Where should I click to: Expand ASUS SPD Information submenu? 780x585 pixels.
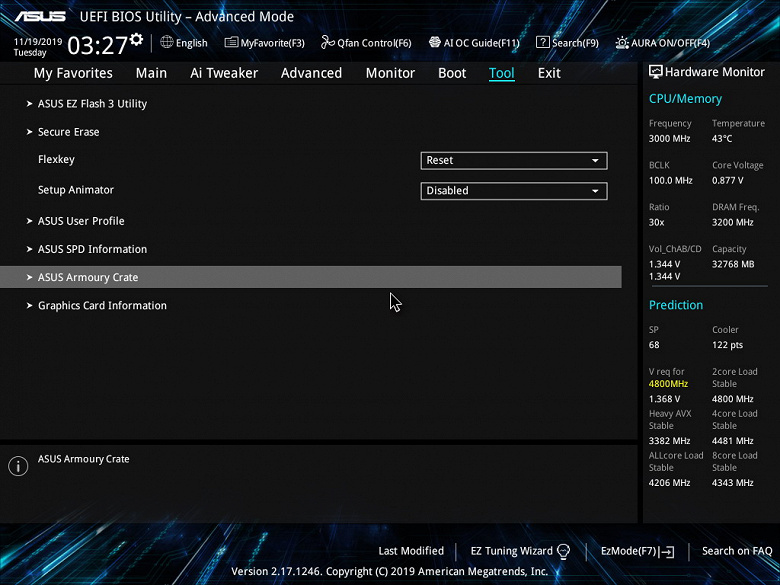coord(93,249)
